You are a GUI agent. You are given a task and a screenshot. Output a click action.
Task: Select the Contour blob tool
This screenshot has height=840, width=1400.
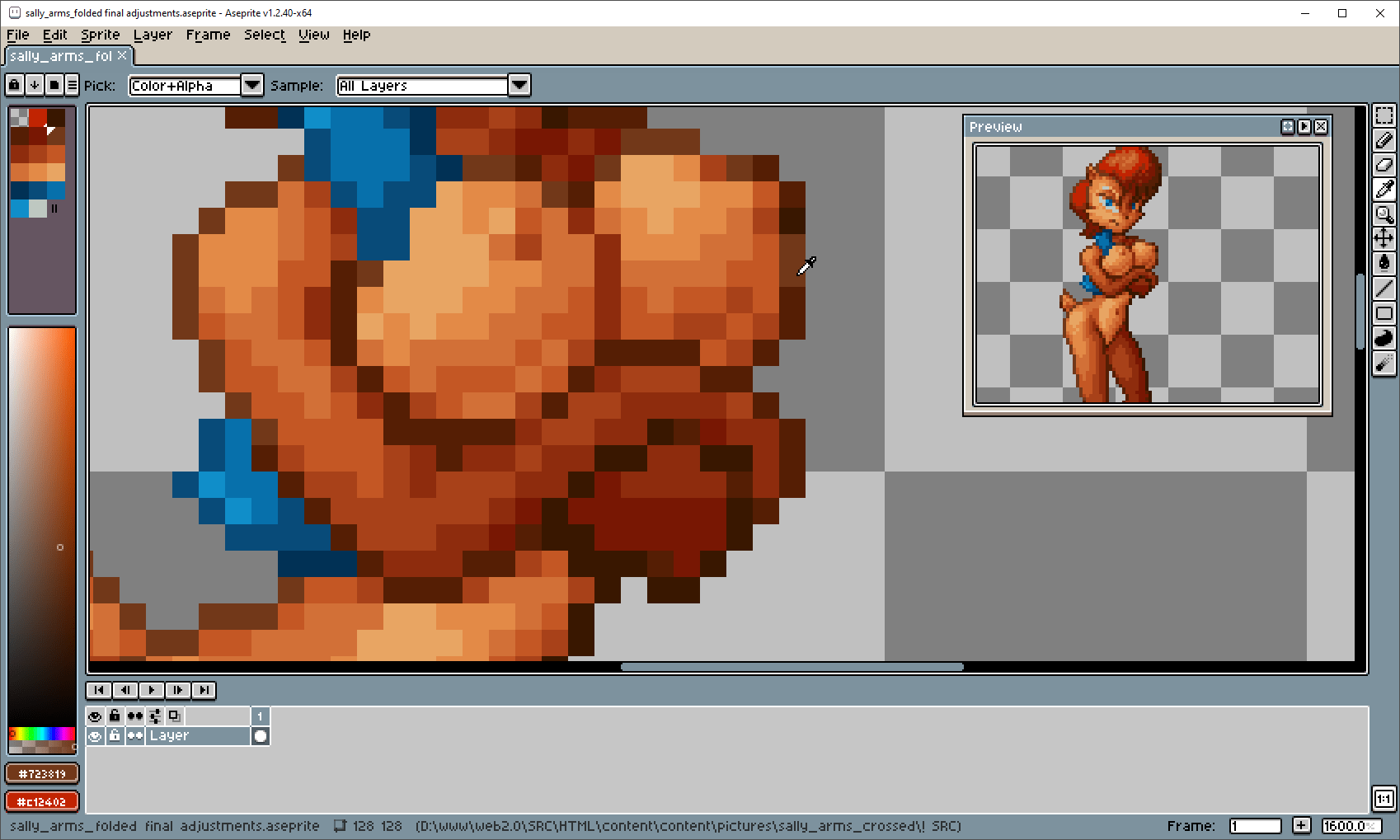[x=1384, y=338]
